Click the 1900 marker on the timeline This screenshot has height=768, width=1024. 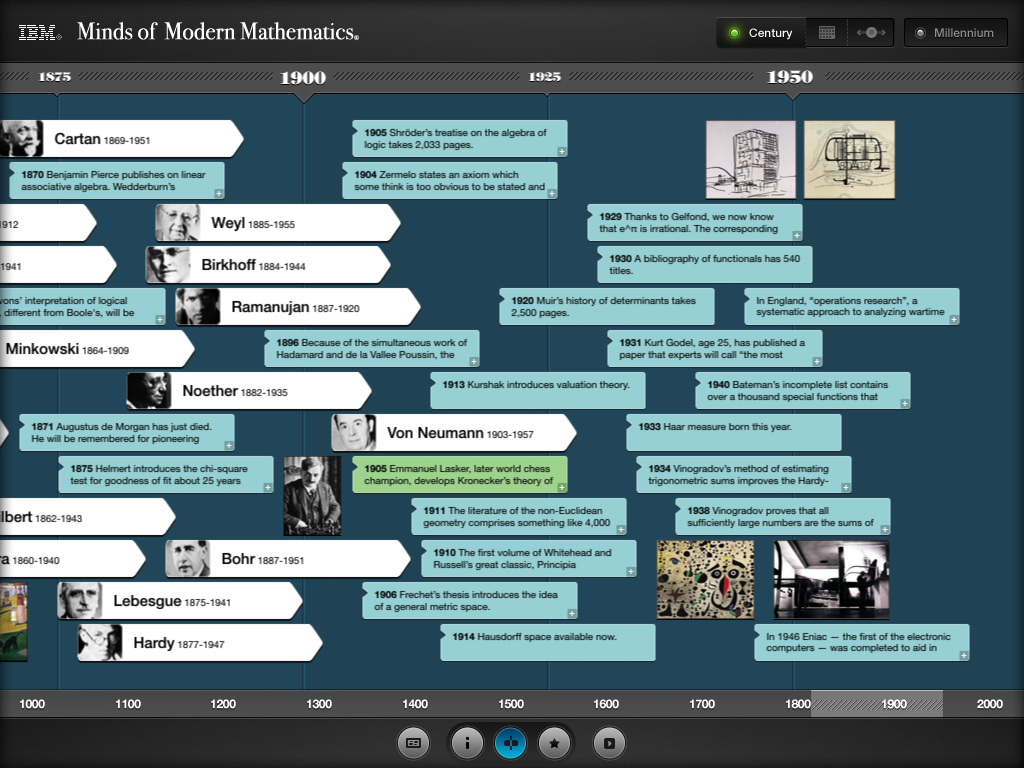pyautogui.click(x=303, y=78)
